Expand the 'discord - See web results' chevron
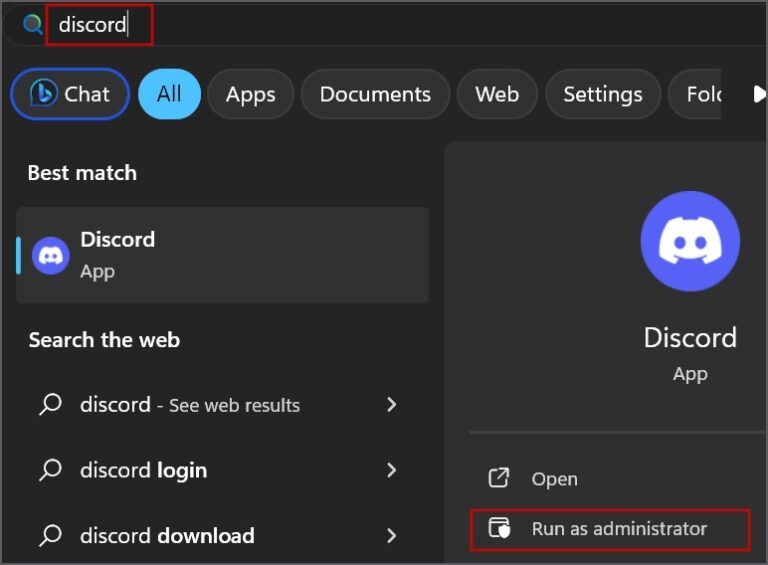Viewport: 768px width, 565px height. (391, 404)
